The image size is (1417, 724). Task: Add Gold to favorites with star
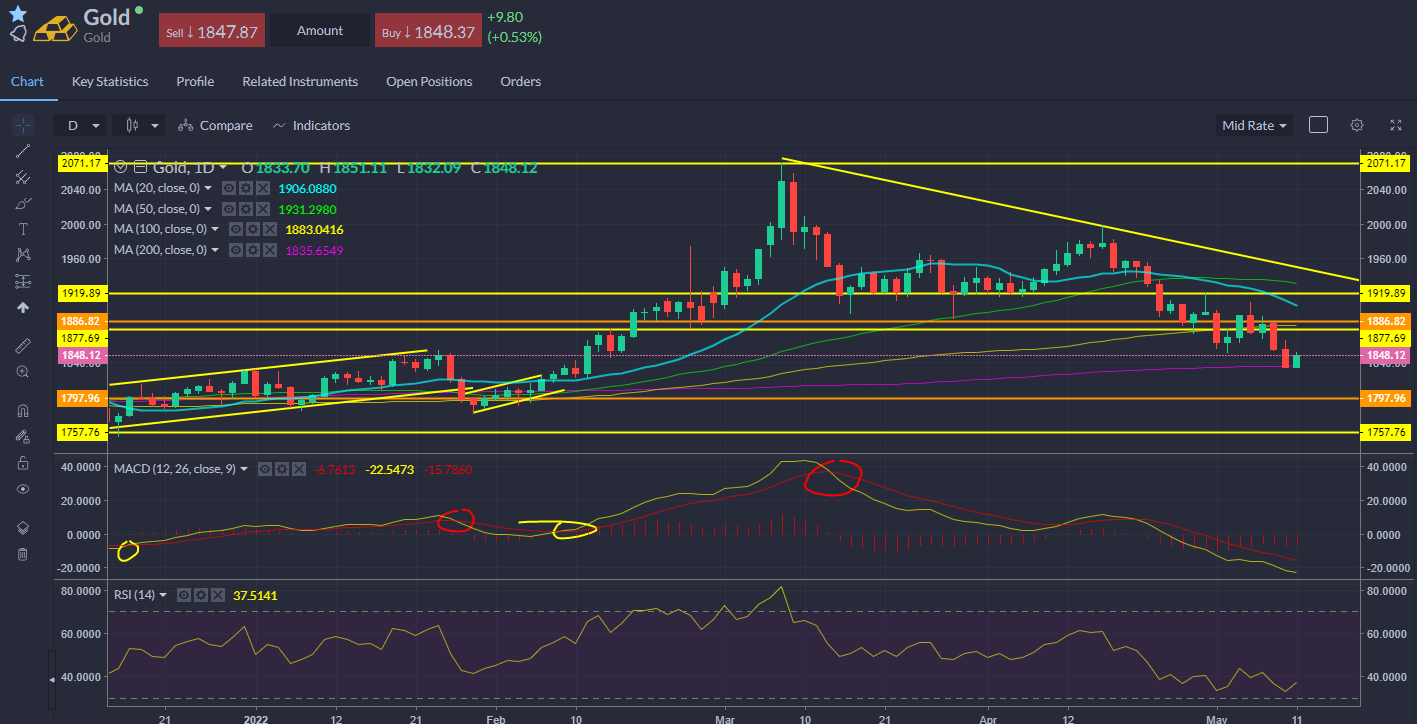coord(17,14)
